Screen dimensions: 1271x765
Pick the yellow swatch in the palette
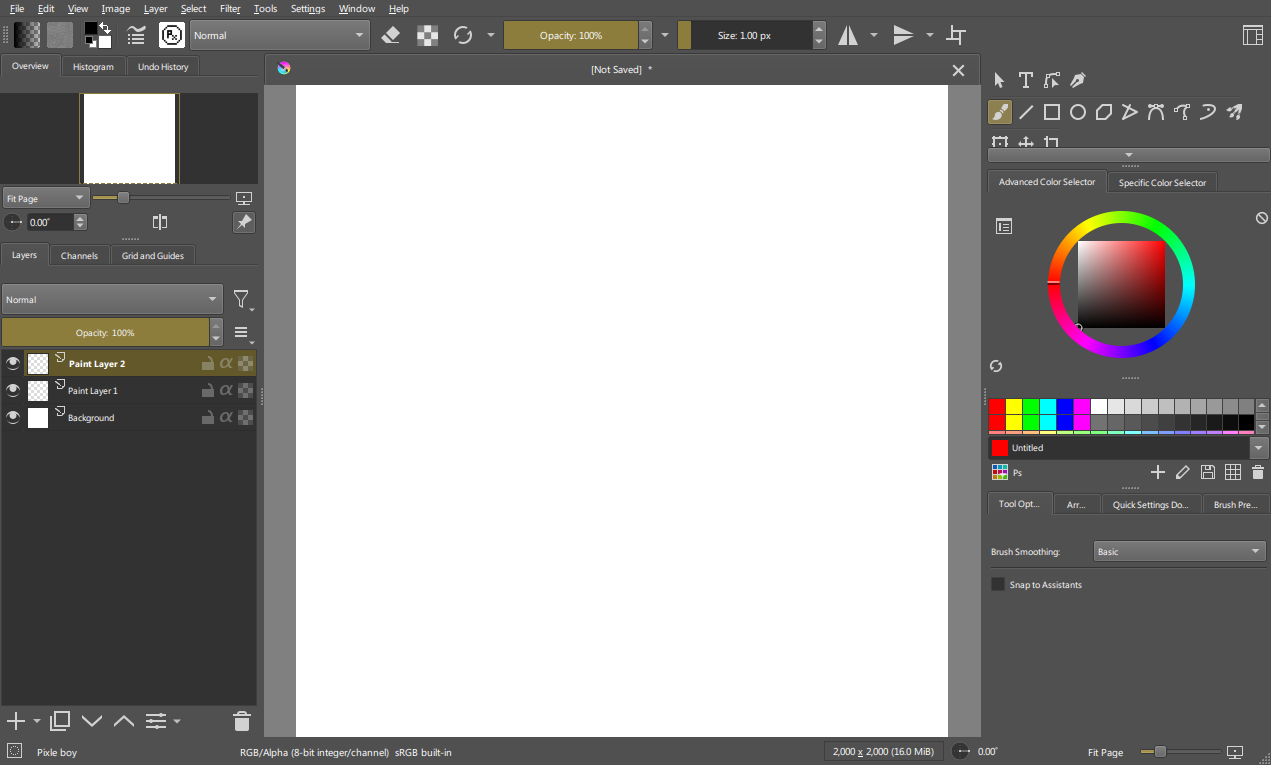[1014, 406]
